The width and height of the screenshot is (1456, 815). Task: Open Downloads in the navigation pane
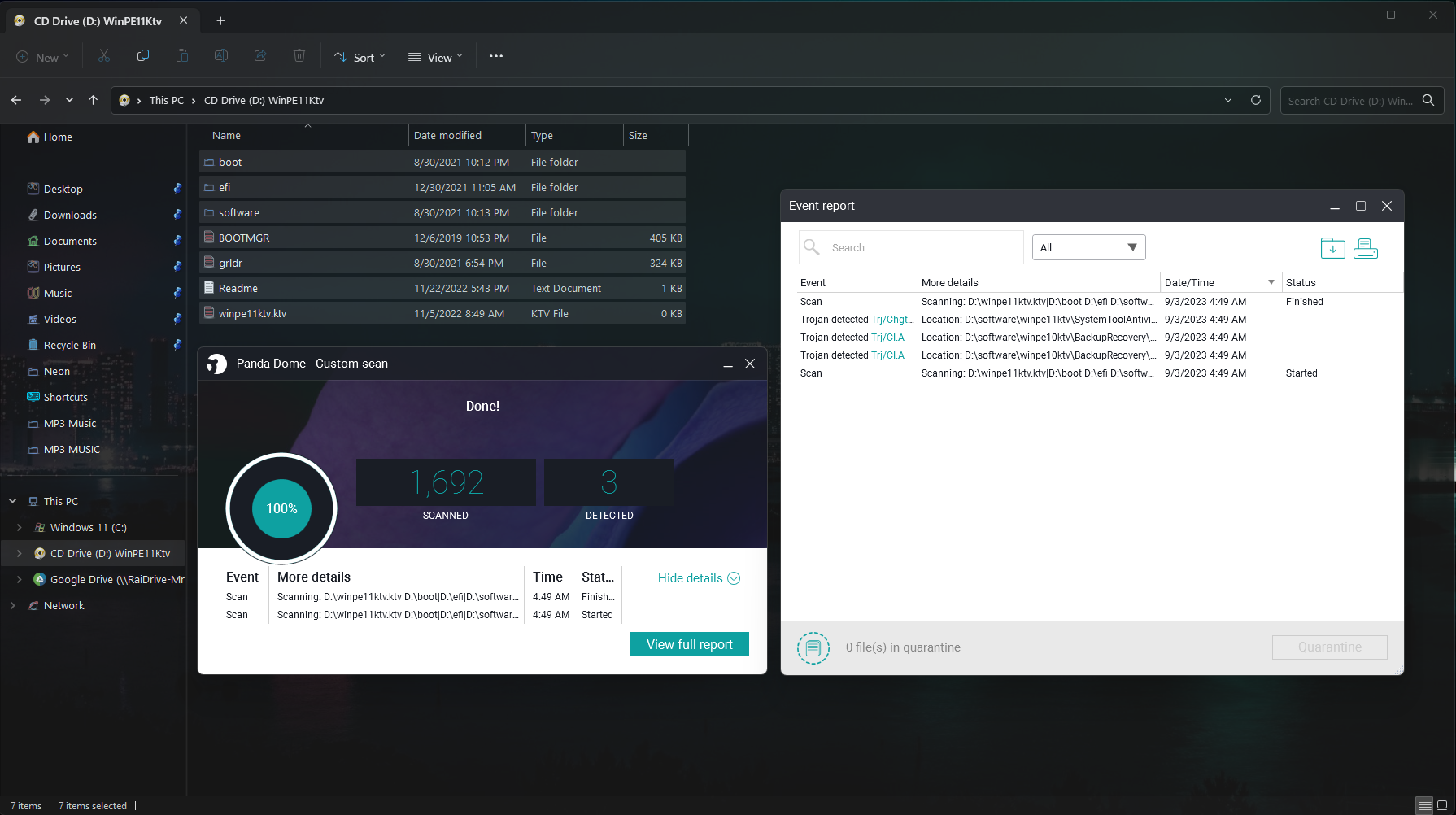point(70,215)
